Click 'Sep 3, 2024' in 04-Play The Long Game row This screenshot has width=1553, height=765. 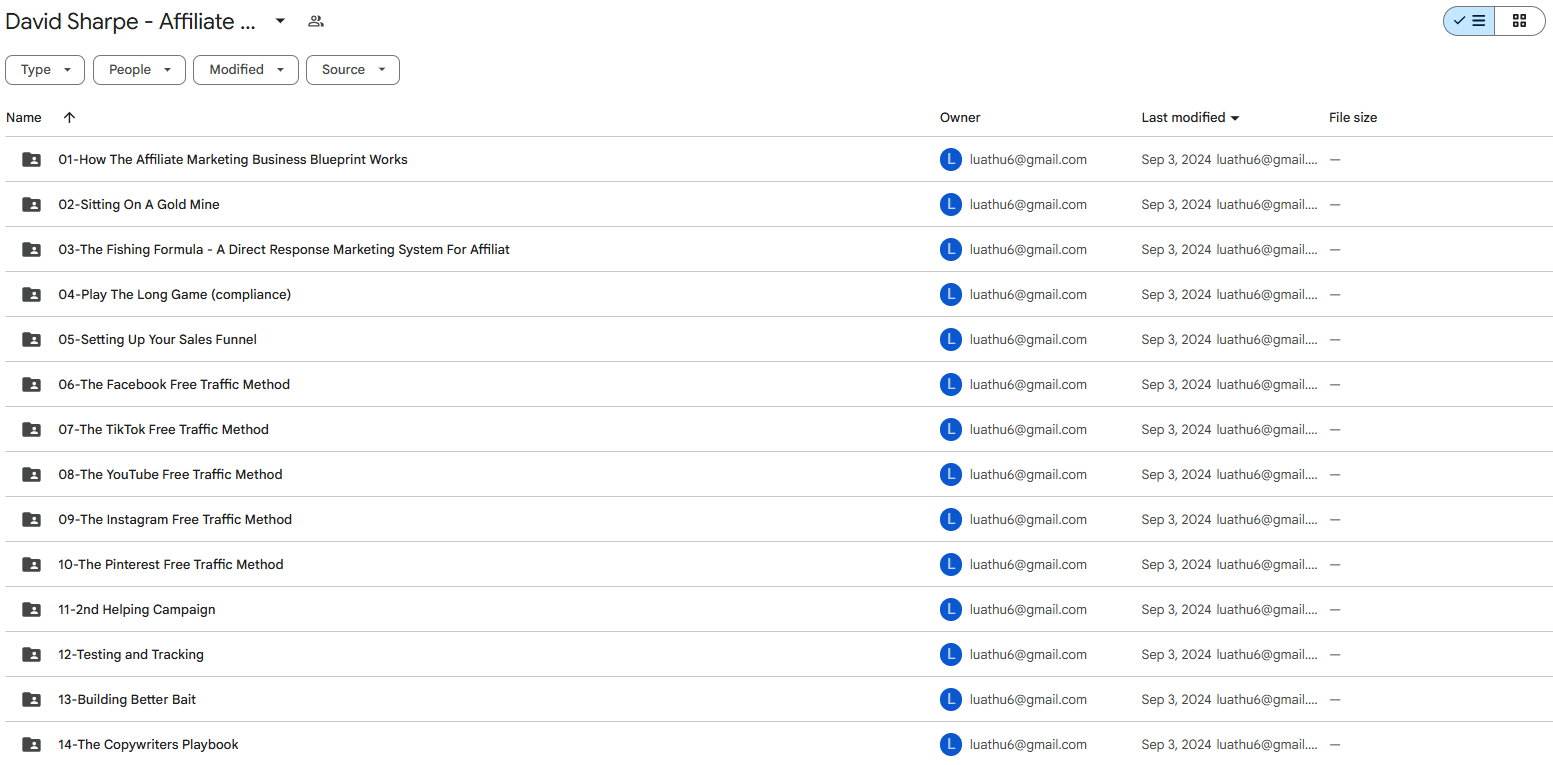pos(1176,295)
